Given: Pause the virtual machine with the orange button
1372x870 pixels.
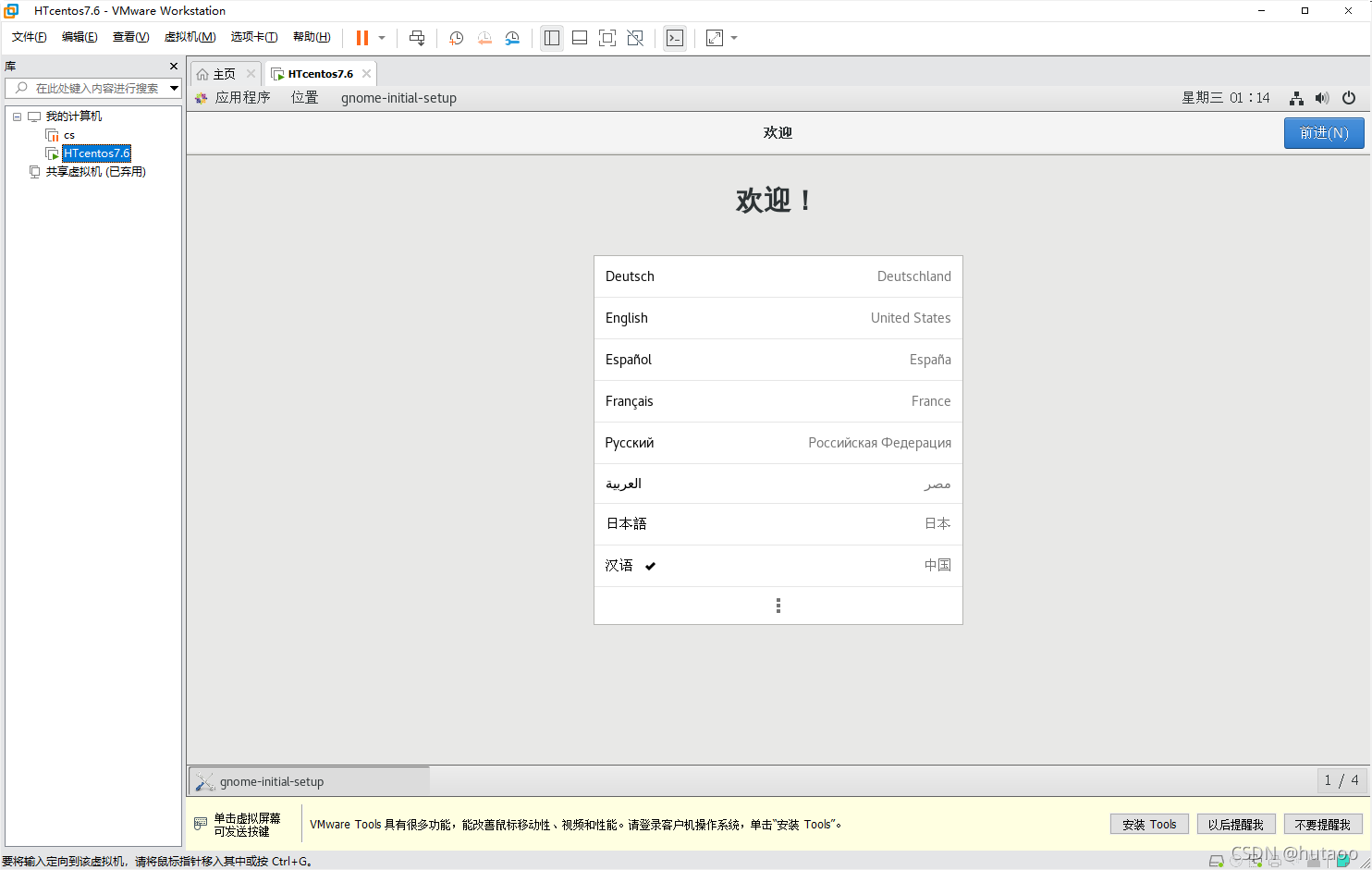Looking at the screenshot, I should (362, 38).
